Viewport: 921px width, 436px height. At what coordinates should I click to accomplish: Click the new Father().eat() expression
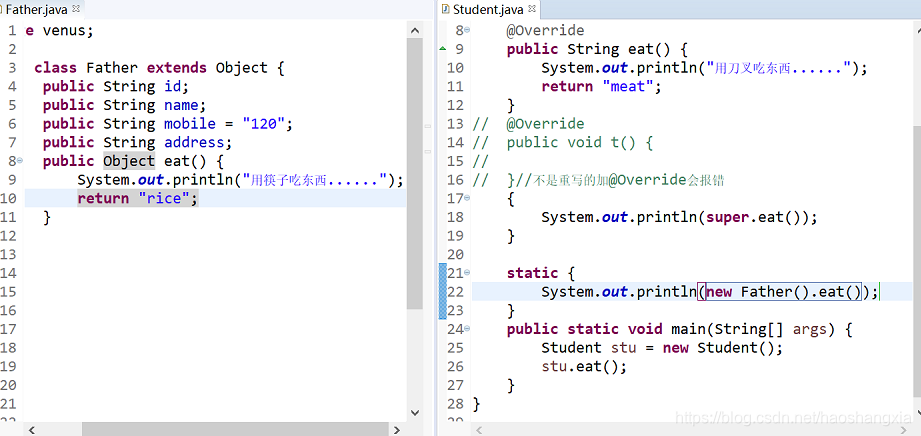tap(783, 292)
